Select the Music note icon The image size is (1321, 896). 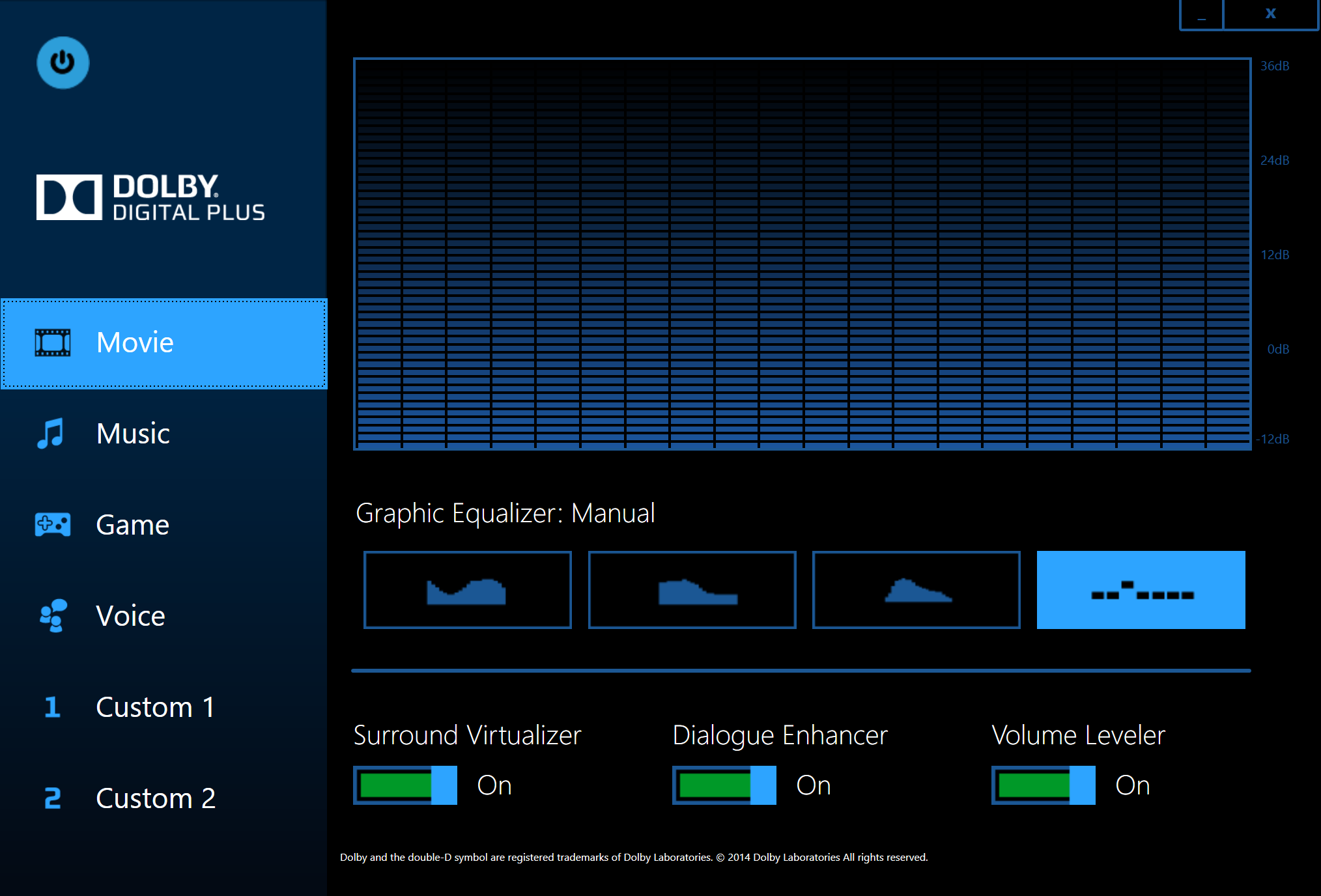pos(51,434)
